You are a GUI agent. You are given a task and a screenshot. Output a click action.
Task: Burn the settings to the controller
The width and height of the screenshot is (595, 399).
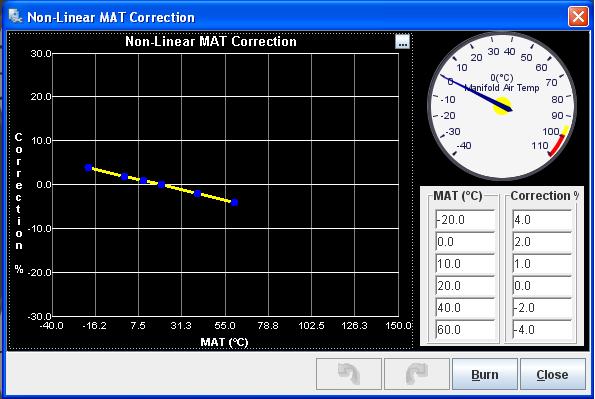click(x=485, y=374)
